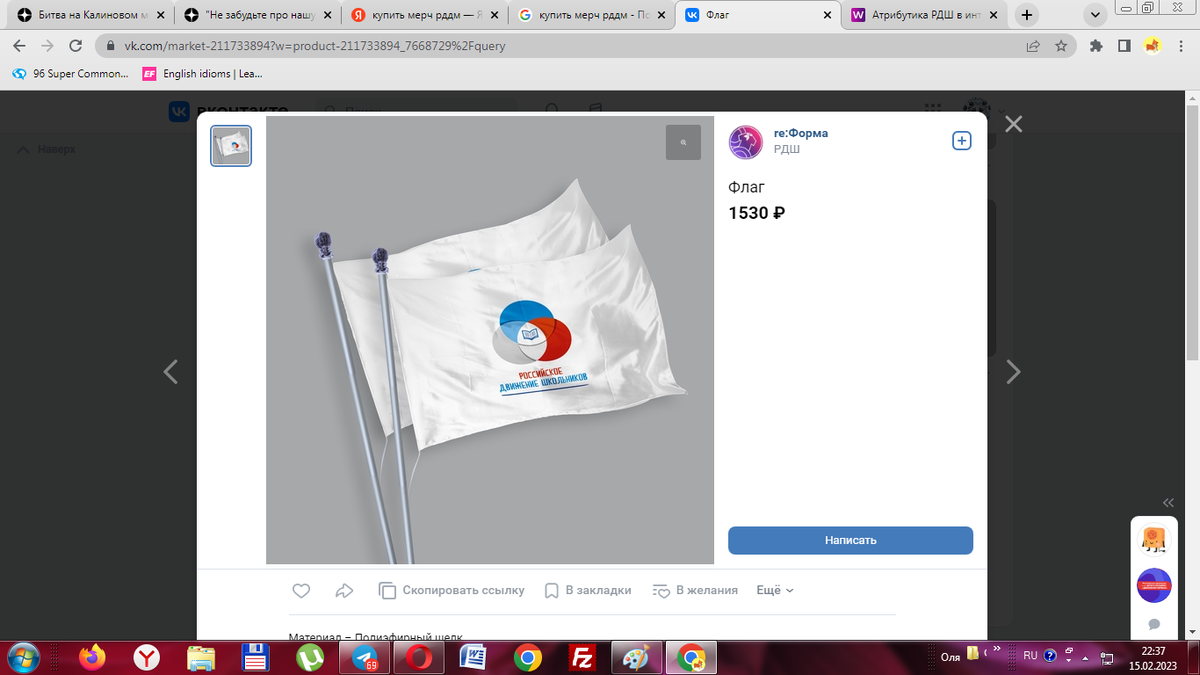
Task: Open the second Chrome profile window on taskbar
Action: coord(691,657)
